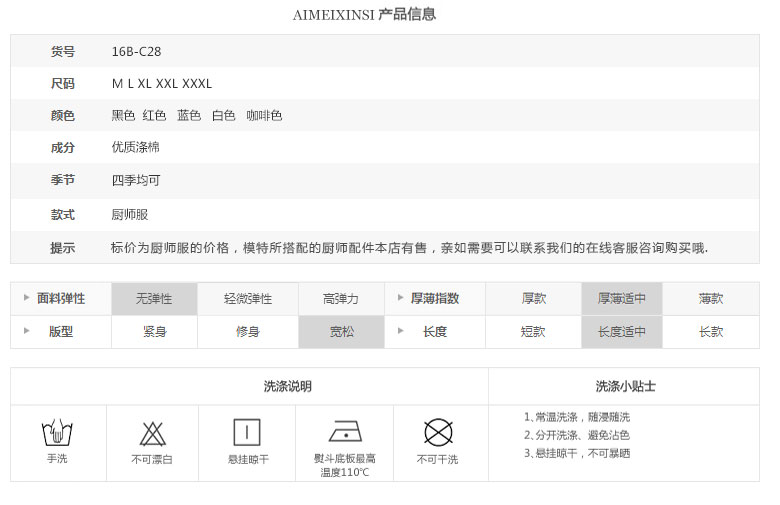
Task: Click the do-not-bleach (不可漂白) triangle icon
Action: click(152, 433)
